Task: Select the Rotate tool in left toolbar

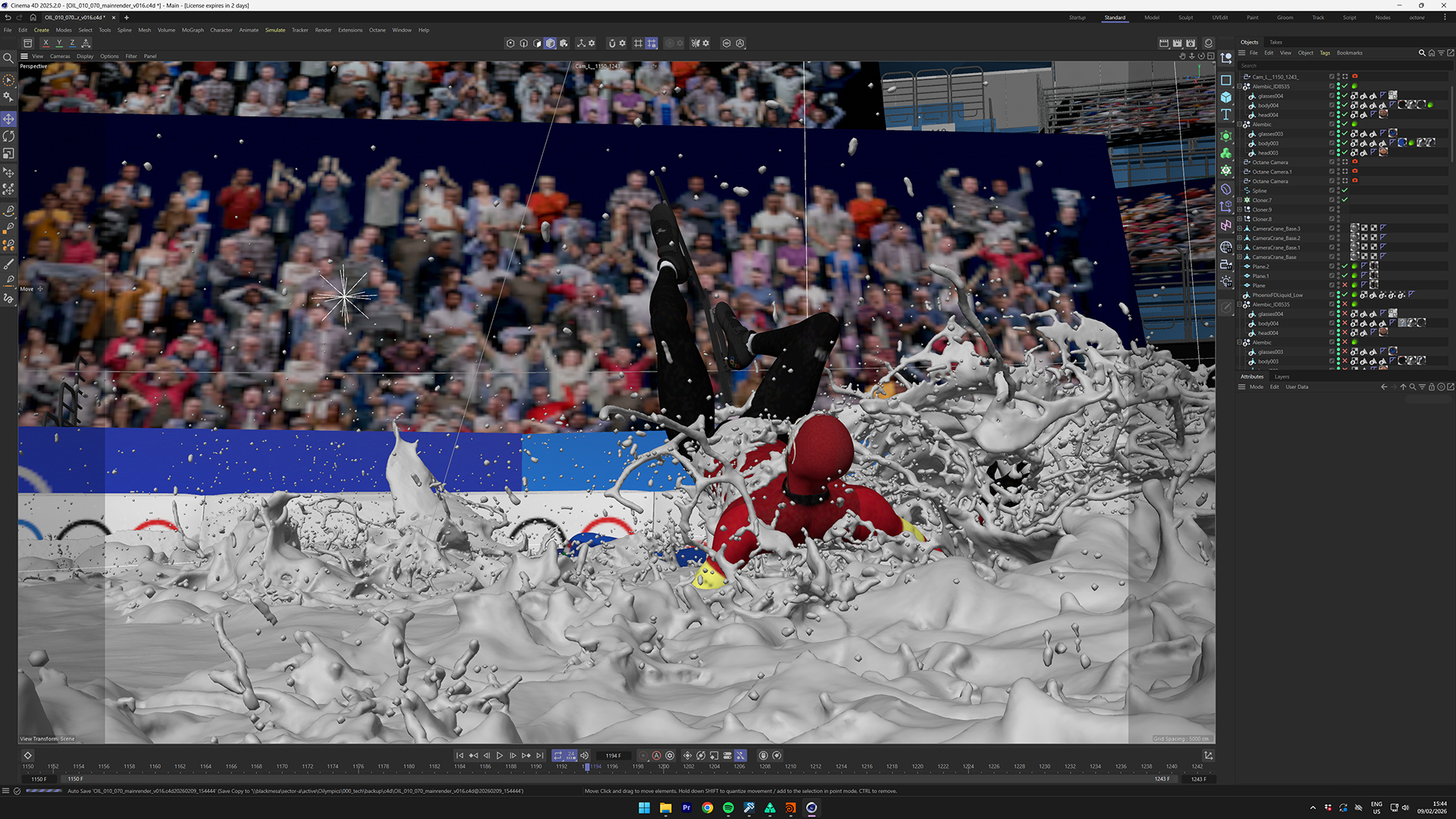Action: [8, 136]
